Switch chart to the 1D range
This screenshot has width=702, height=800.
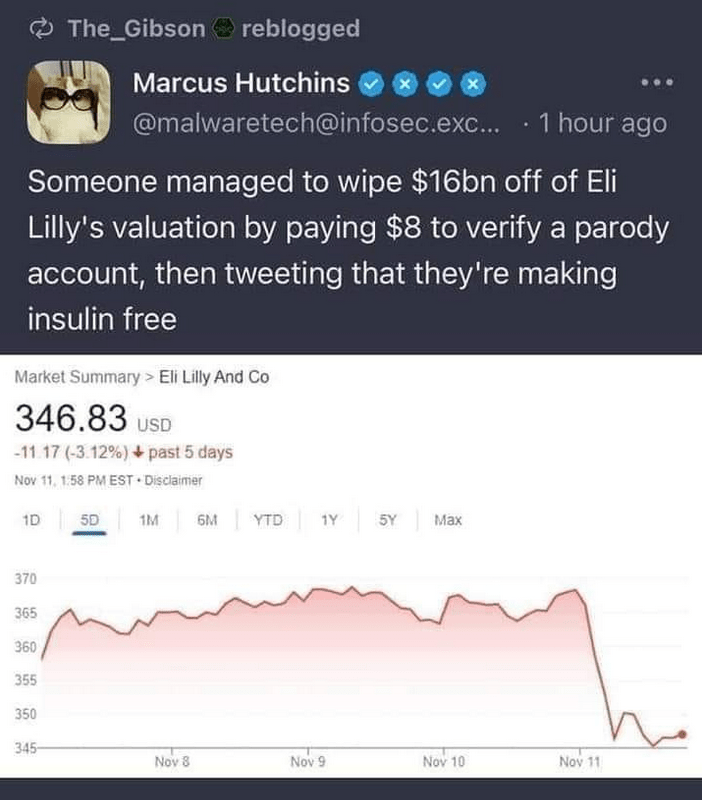click(x=31, y=521)
